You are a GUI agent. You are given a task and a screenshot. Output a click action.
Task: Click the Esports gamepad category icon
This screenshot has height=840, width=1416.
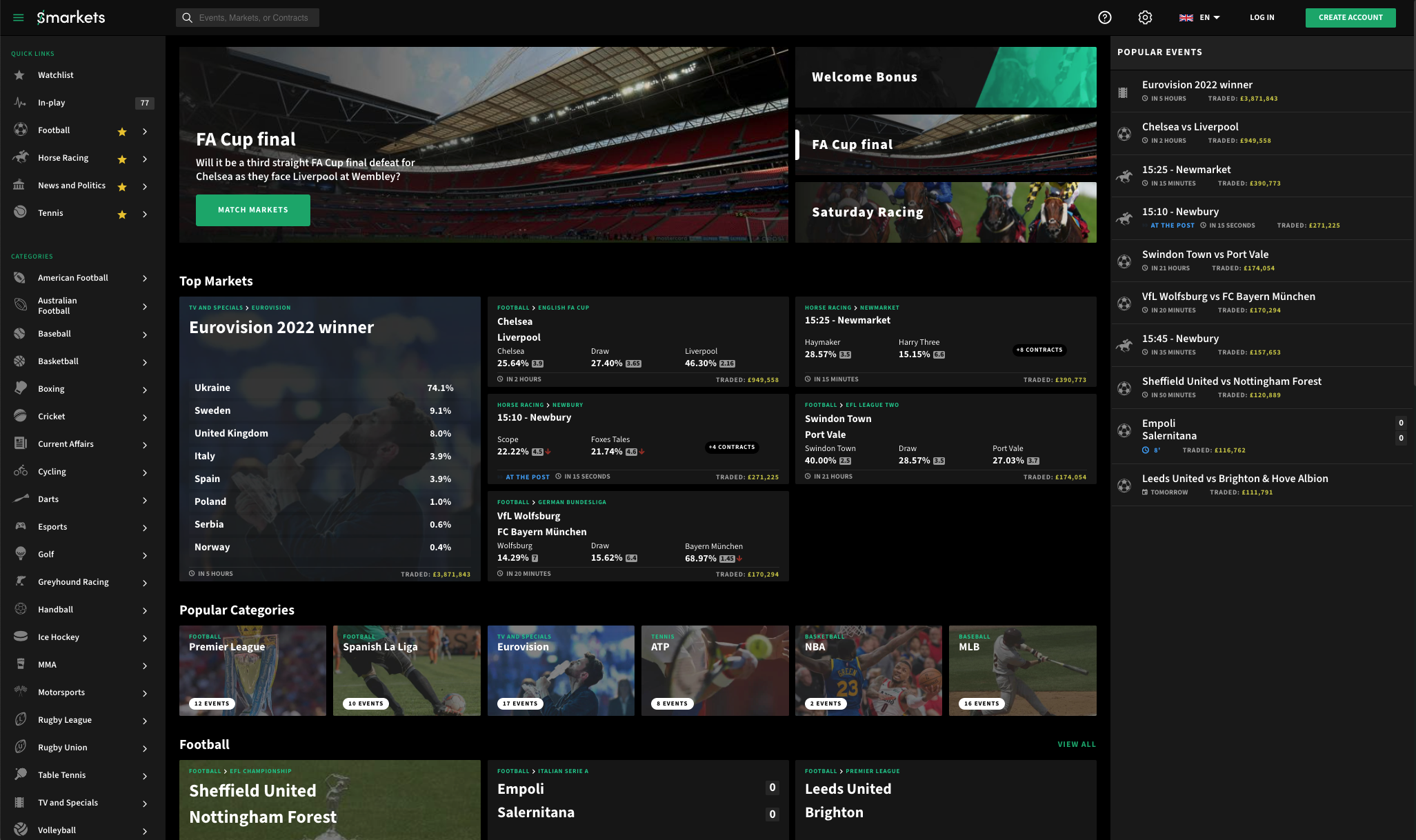(x=21, y=526)
